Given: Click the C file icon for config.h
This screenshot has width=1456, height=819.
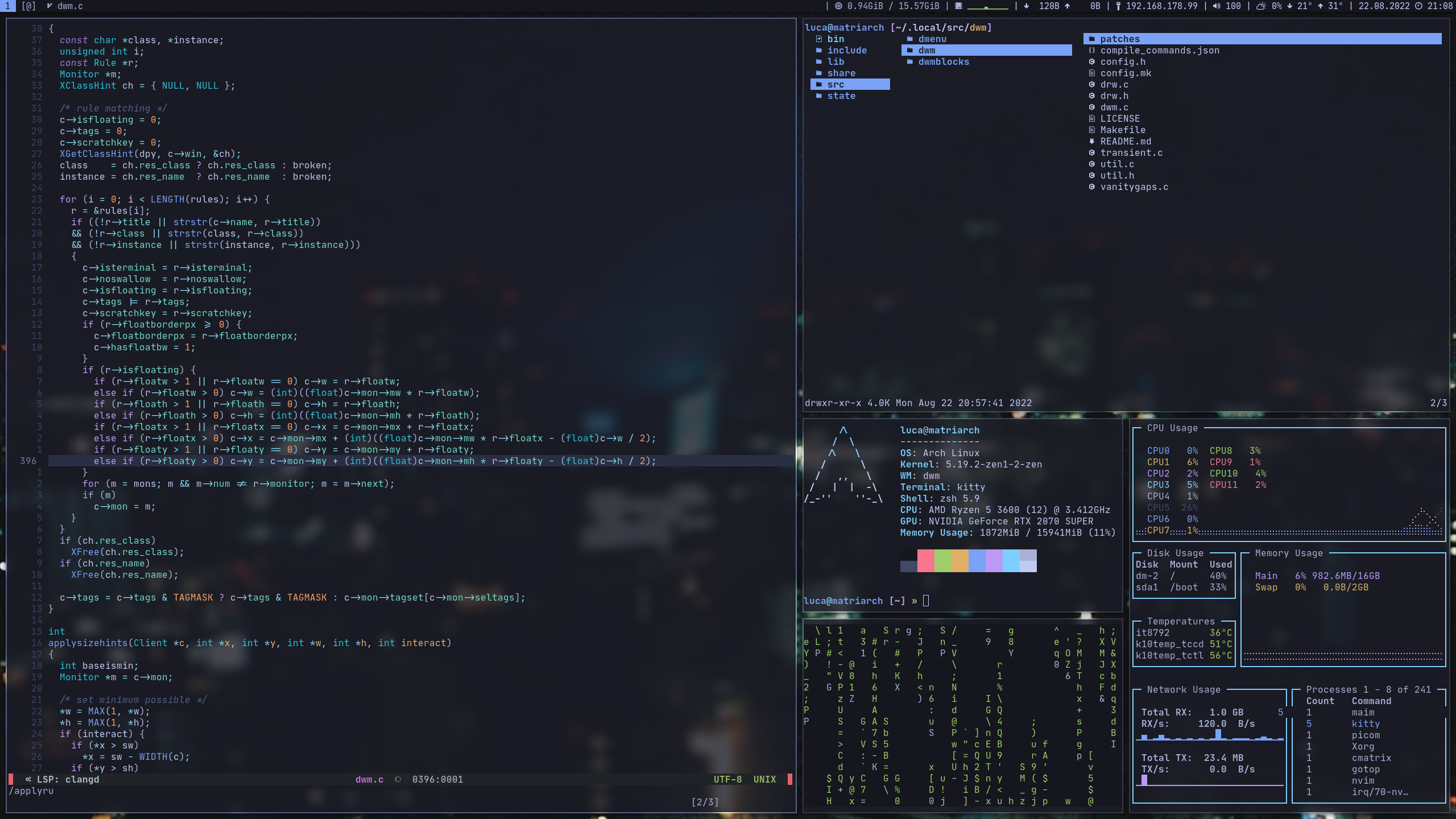Looking at the screenshot, I should [x=1092, y=61].
